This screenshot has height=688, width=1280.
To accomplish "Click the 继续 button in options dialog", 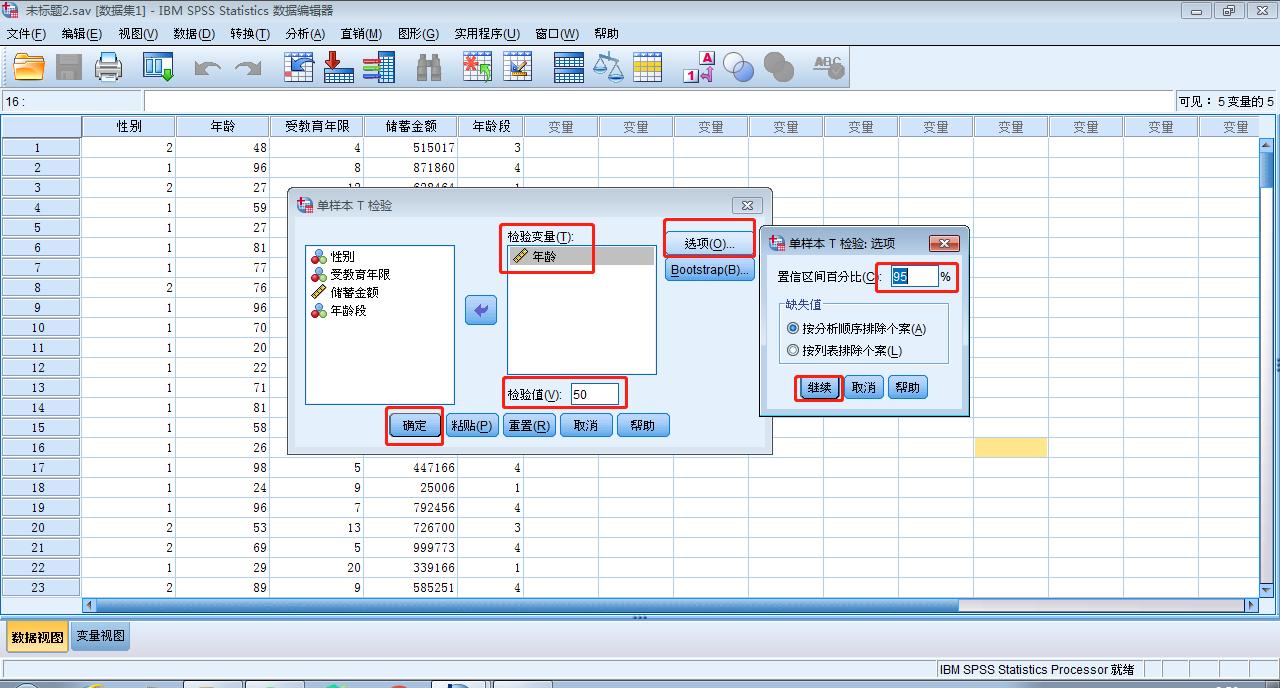I will click(x=817, y=388).
